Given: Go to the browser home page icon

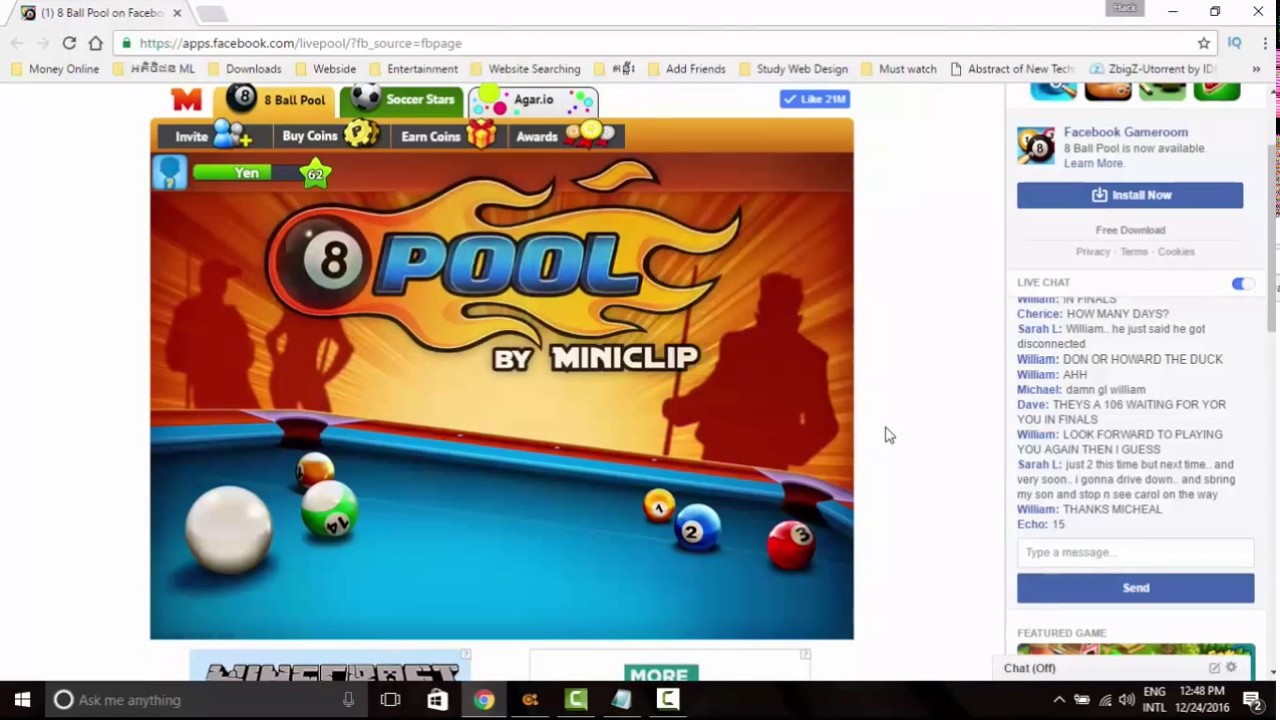Looking at the screenshot, I should coord(95,43).
